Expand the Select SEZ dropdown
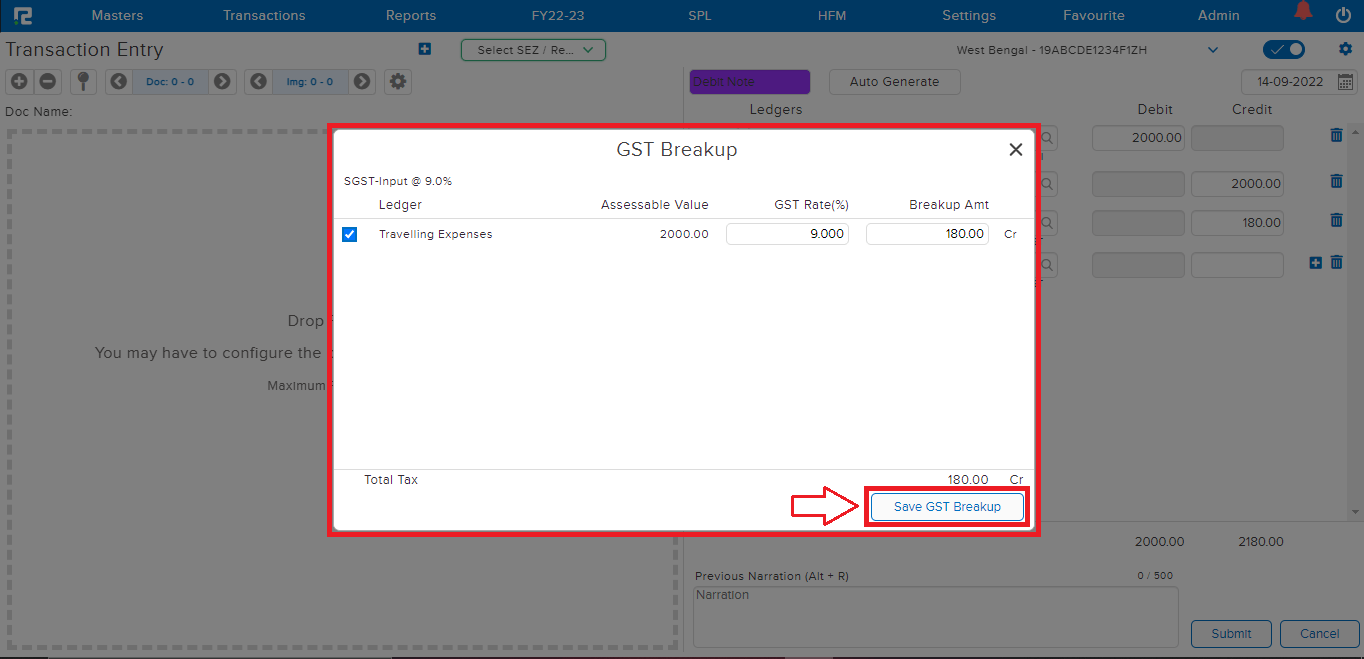 click(x=533, y=50)
